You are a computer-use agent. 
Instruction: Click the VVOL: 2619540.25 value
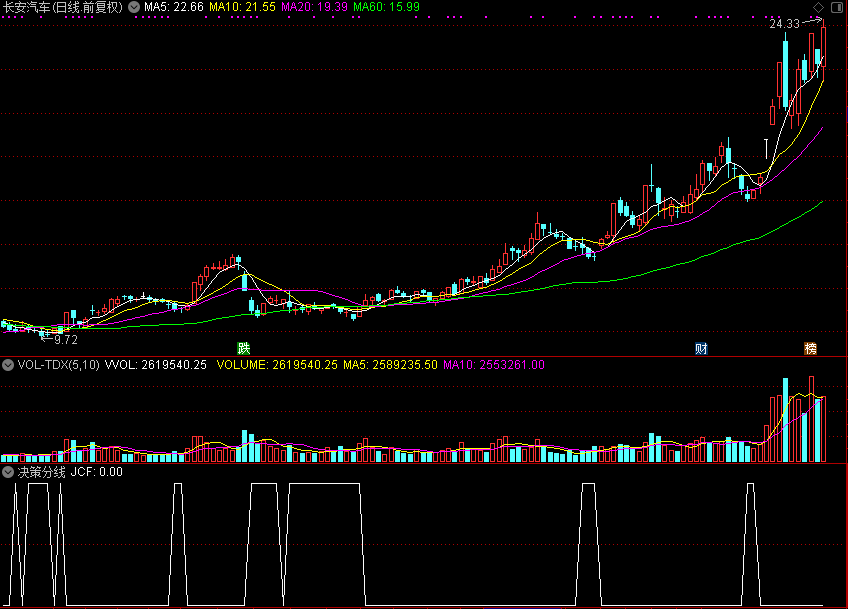click(x=156, y=365)
